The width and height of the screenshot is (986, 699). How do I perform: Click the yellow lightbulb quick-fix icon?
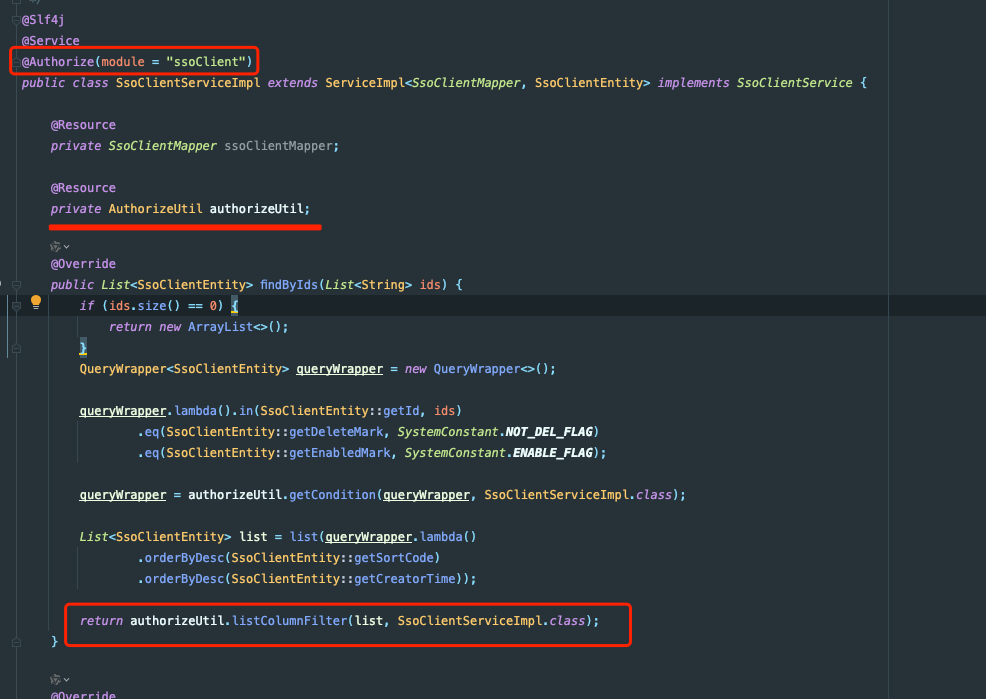point(36,302)
